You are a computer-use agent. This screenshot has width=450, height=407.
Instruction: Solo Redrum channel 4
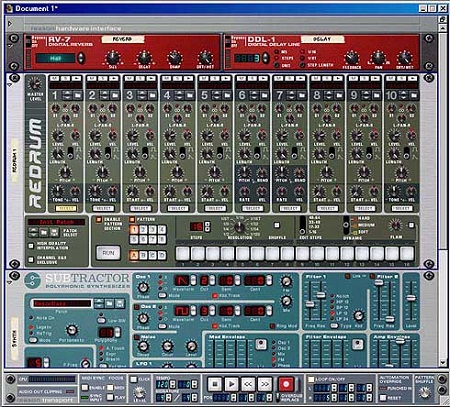coord(177,79)
